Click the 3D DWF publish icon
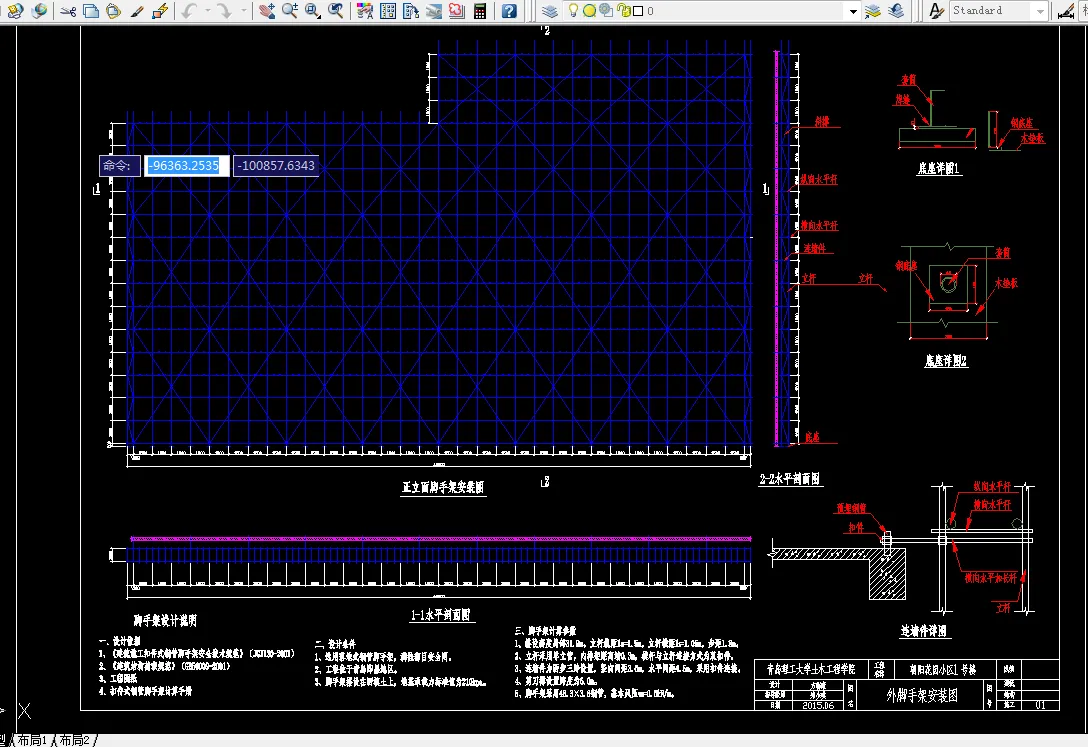Screen dimensions: 1088x747 [x=15, y=10]
